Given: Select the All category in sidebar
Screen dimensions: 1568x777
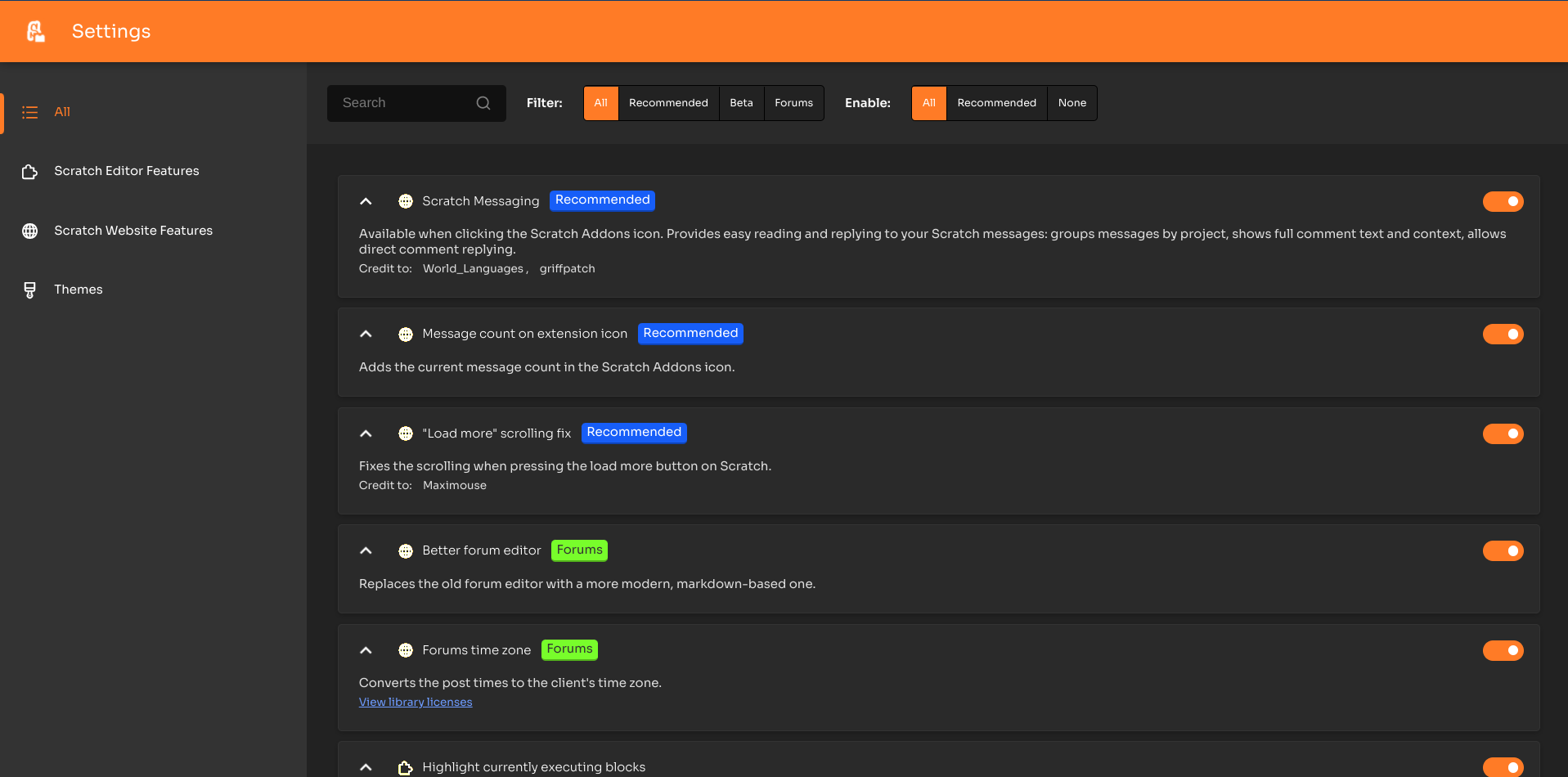Looking at the screenshot, I should (153, 112).
